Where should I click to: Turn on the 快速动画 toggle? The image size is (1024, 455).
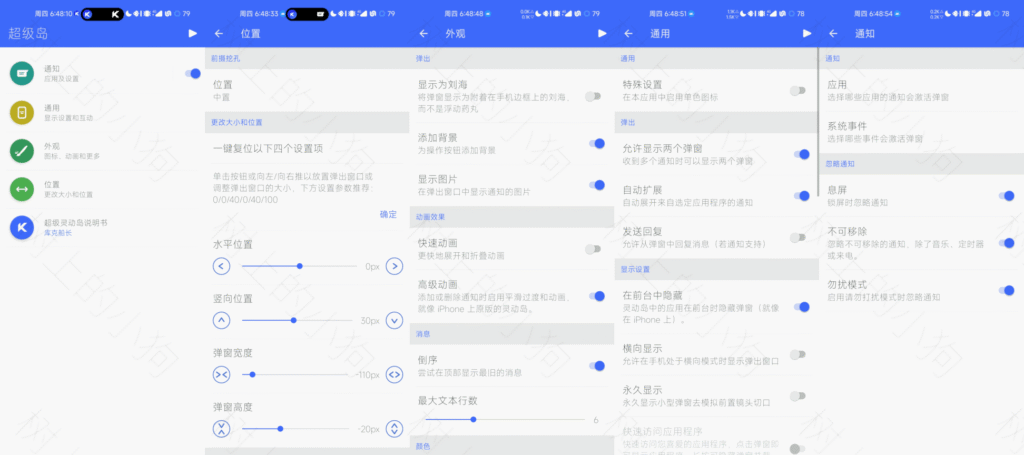pyautogui.click(x=593, y=248)
